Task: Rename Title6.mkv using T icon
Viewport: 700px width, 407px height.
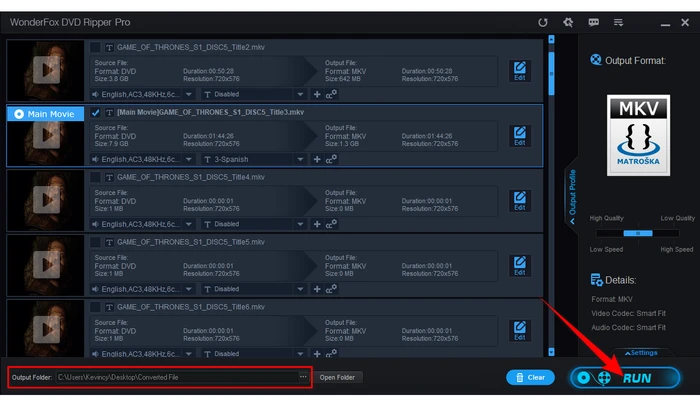Action: [x=109, y=307]
